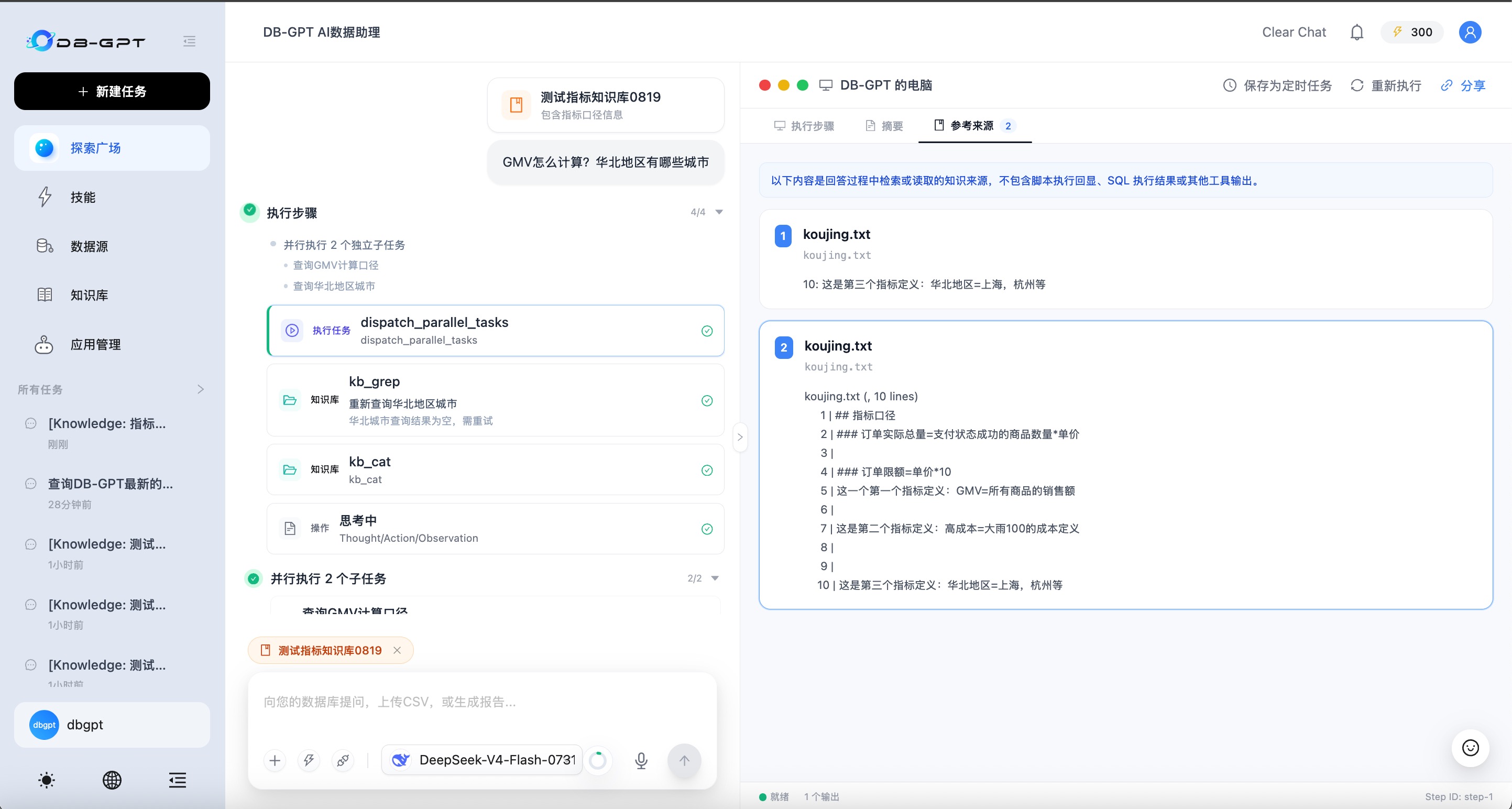Click 查询华北地区城市 subtask text

tap(334, 286)
